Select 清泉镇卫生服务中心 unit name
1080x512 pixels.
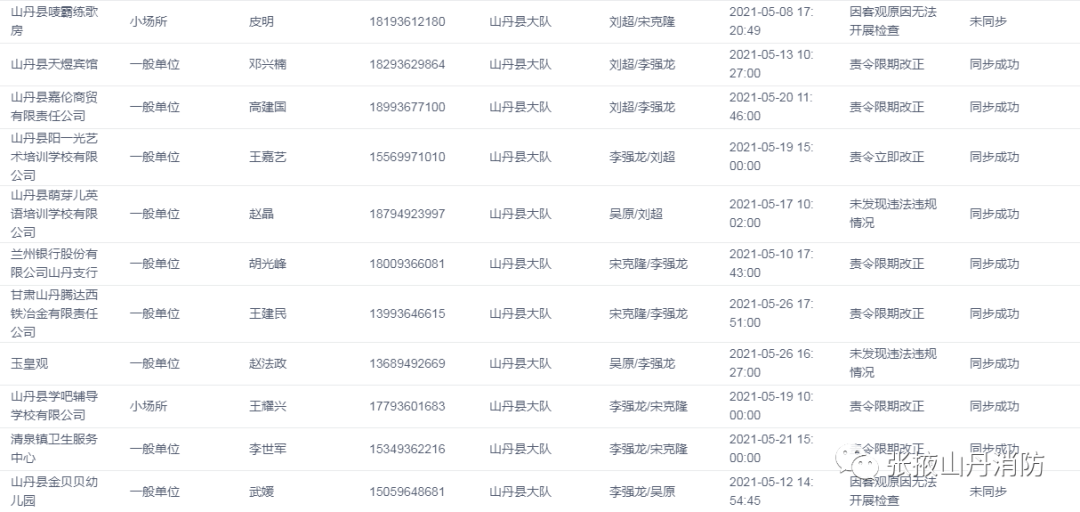pyautogui.click(x=54, y=449)
